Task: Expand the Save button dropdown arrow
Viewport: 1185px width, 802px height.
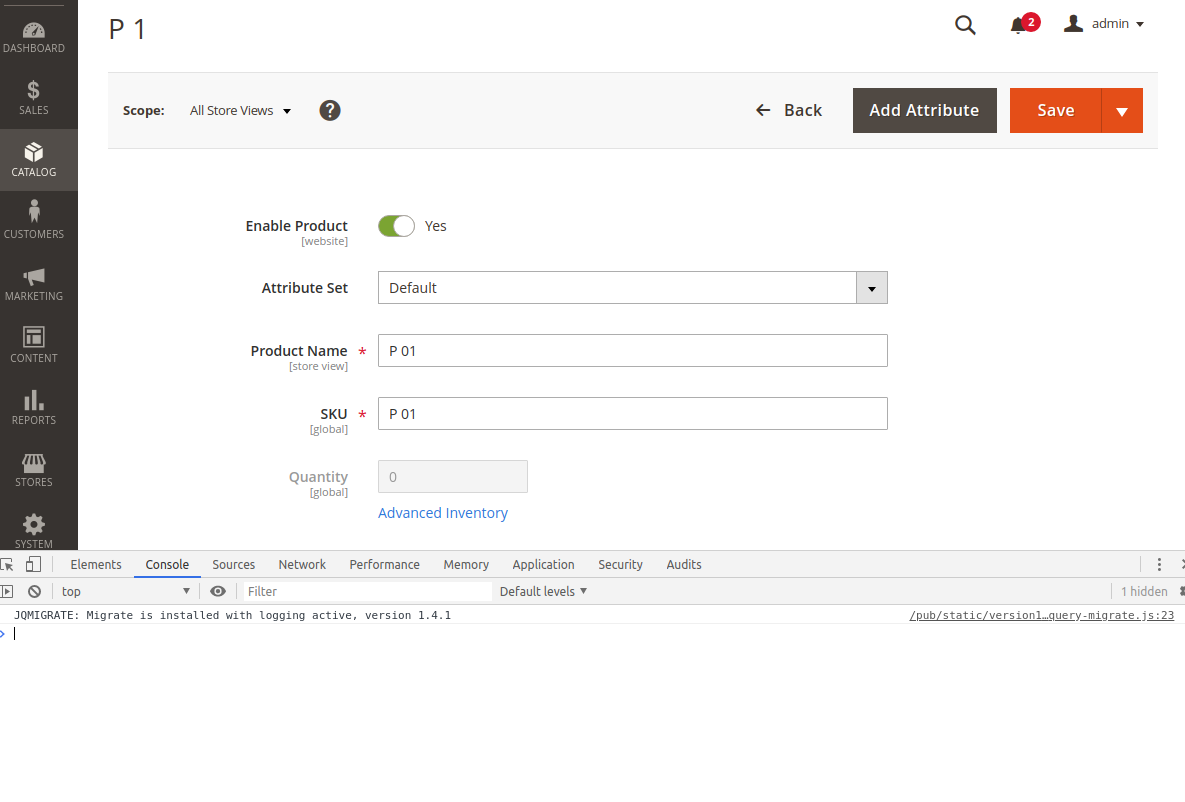Action: pos(1122,110)
